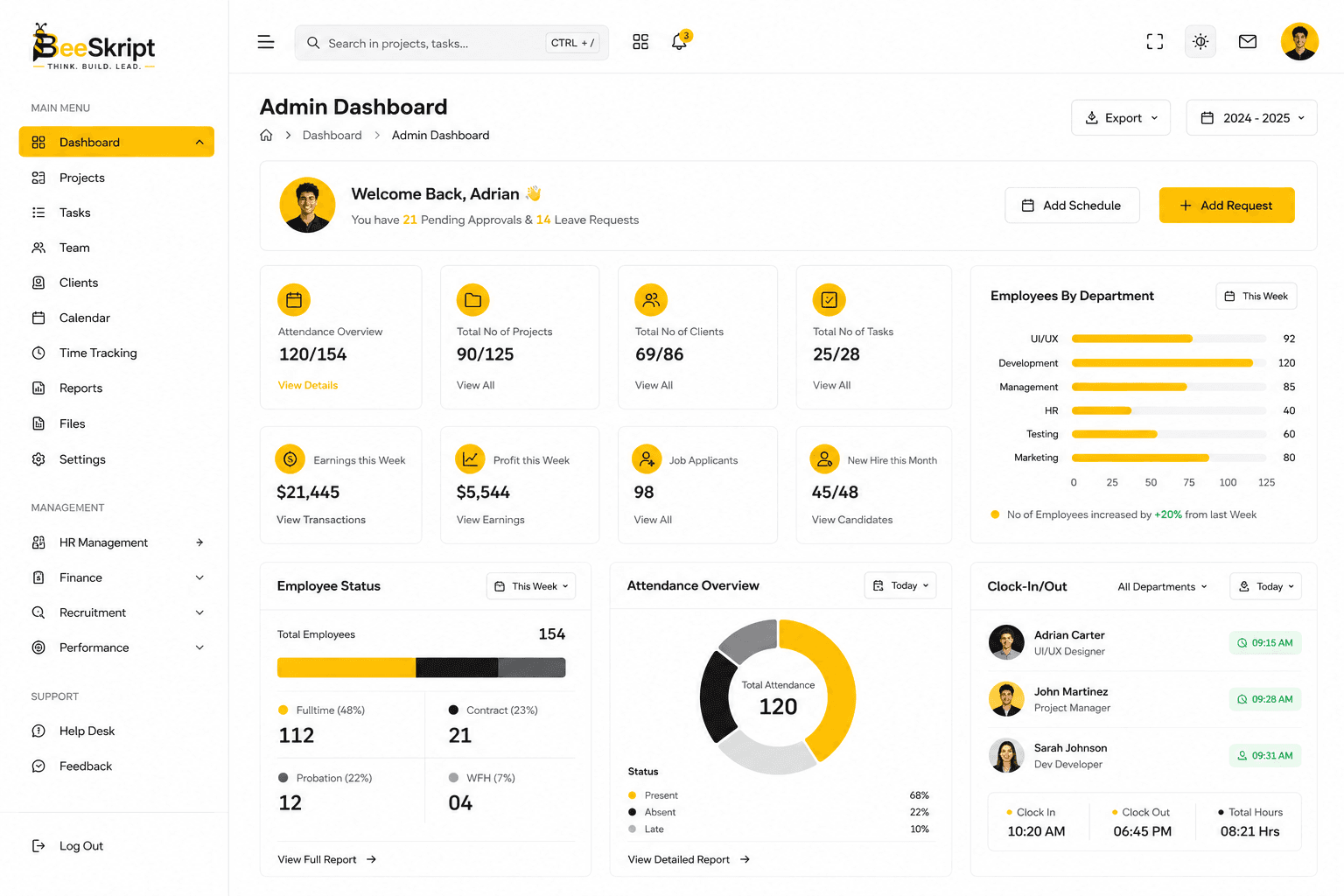The width and height of the screenshot is (1344, 896).
Task: Click the Reports sidebar icon
Action: pos(38,388)
